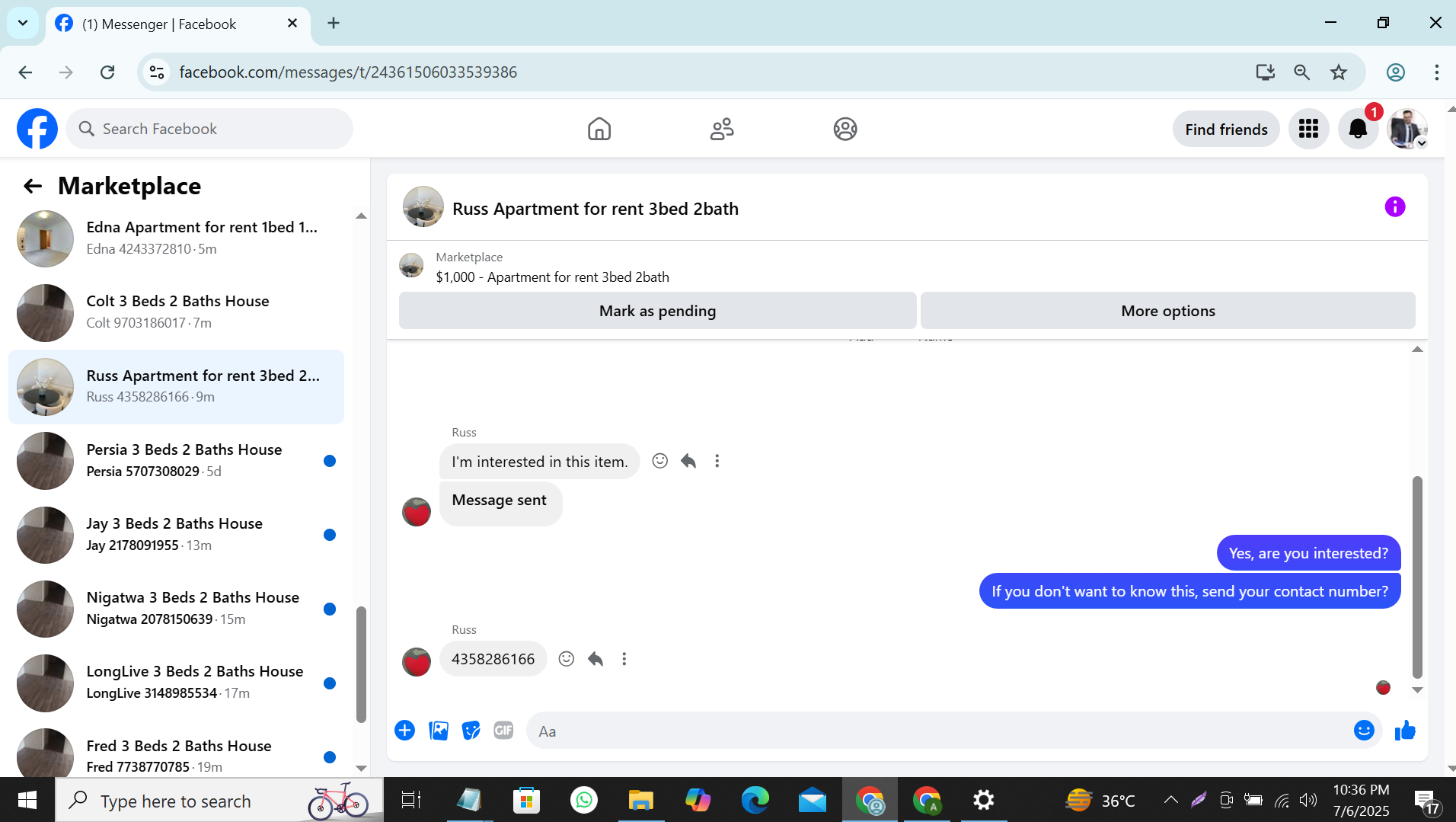
Task: Open Windows Settings gear in taskbar
Action: [983, 800]
